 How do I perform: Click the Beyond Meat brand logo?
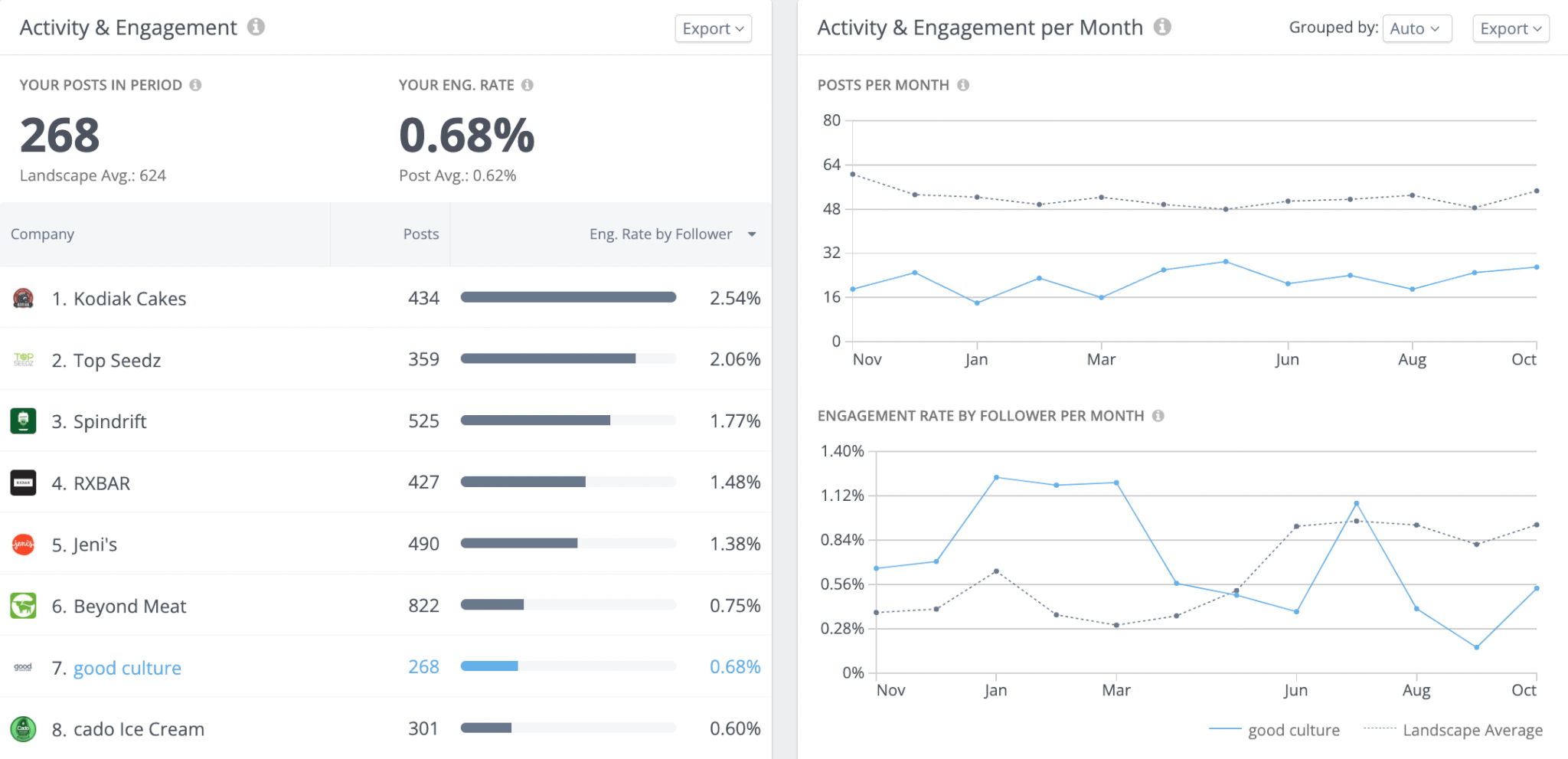23,606
